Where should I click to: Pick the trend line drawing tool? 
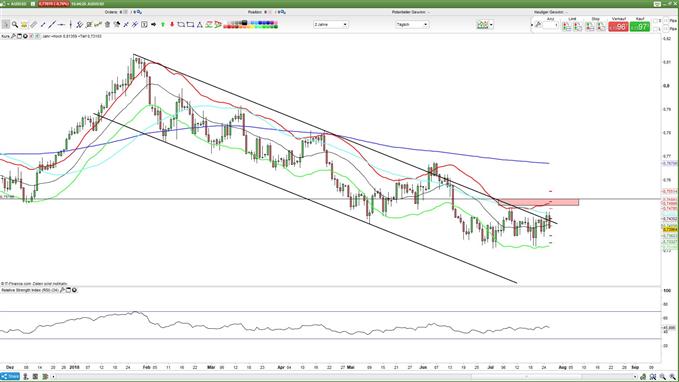52,25
